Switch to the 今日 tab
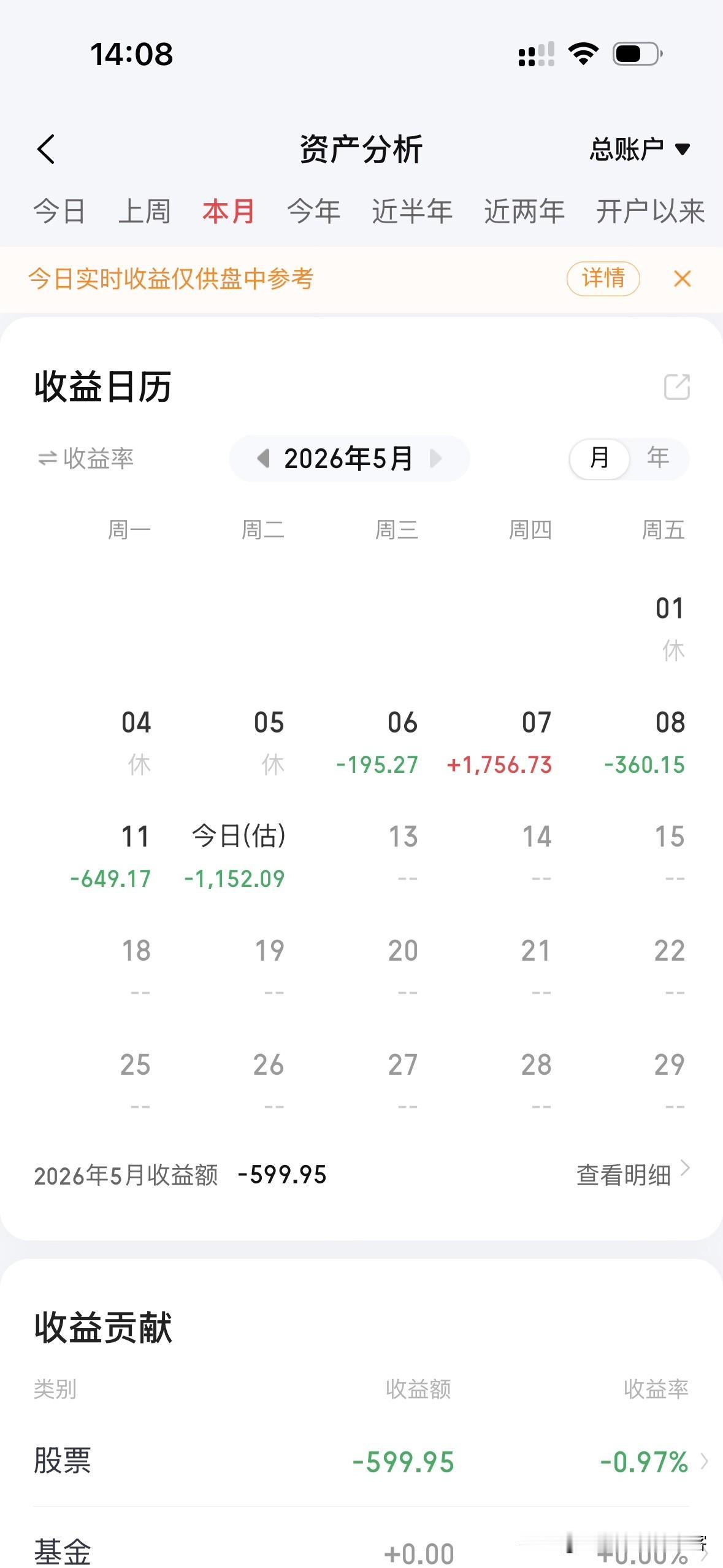723x1568 pixels. point(59,212)
